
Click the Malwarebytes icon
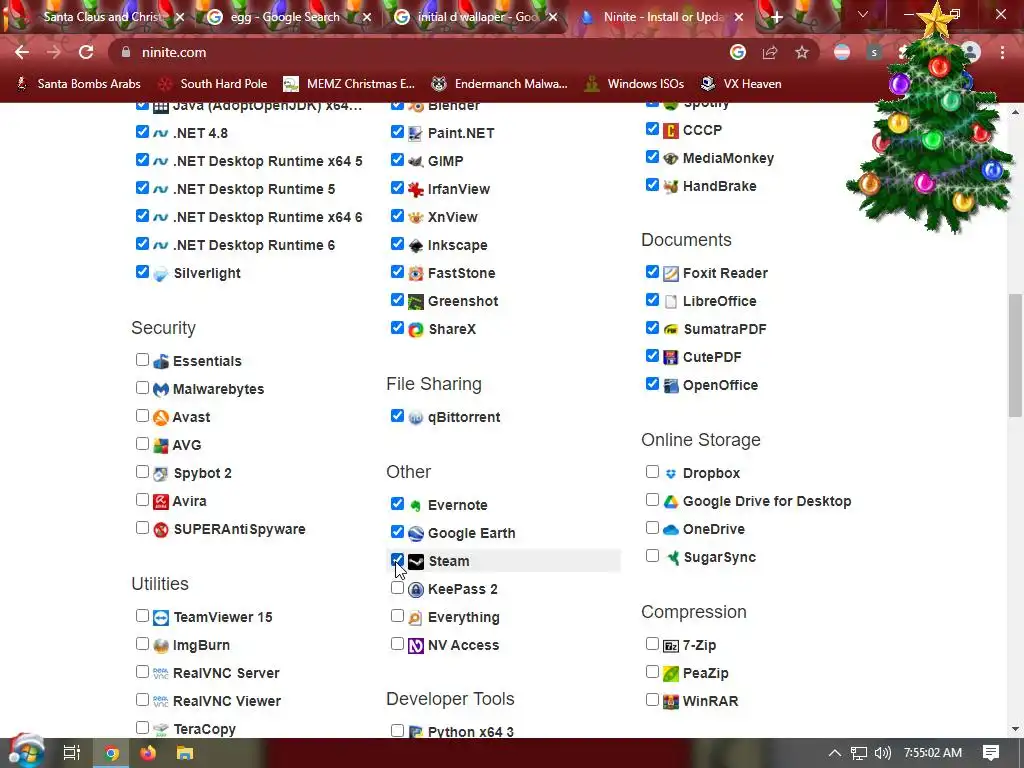(x=161, y=390)
